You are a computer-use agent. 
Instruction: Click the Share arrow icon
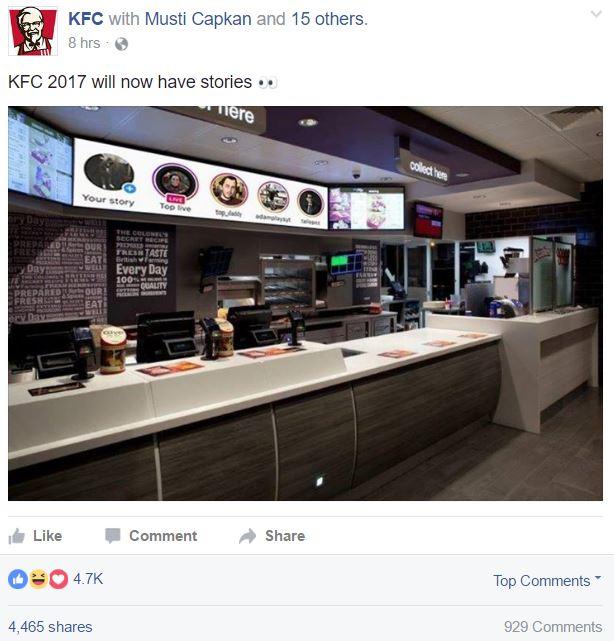248,536
